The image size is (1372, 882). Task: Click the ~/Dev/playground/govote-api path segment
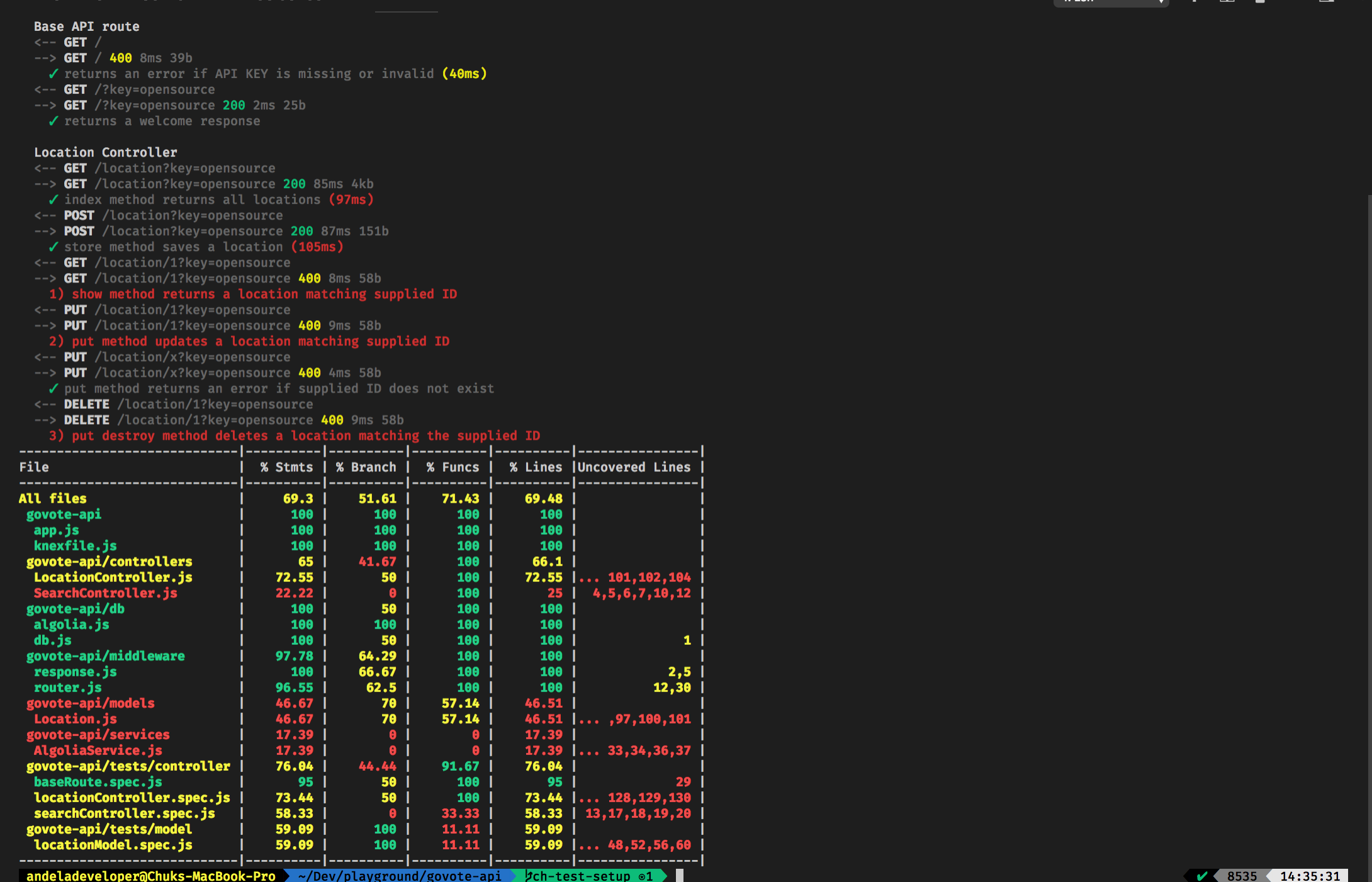[400, 876]
